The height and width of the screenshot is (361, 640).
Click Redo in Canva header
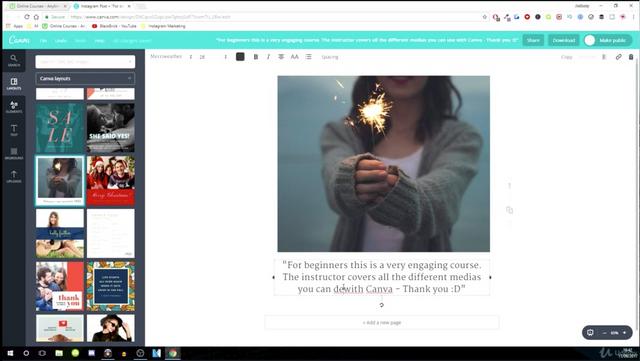pos(80,41)
